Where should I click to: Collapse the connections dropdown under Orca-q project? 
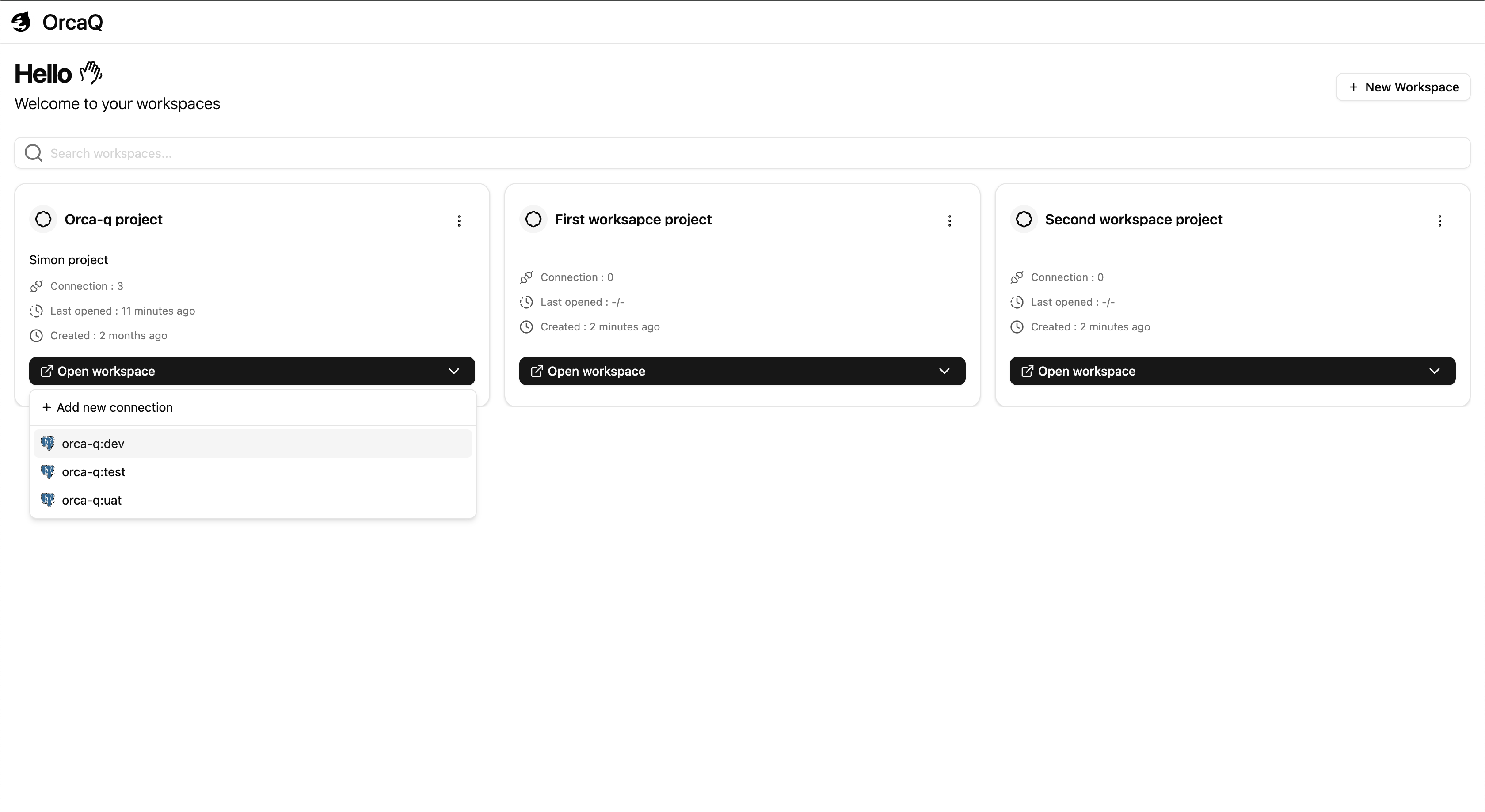[x=454, y=371]
